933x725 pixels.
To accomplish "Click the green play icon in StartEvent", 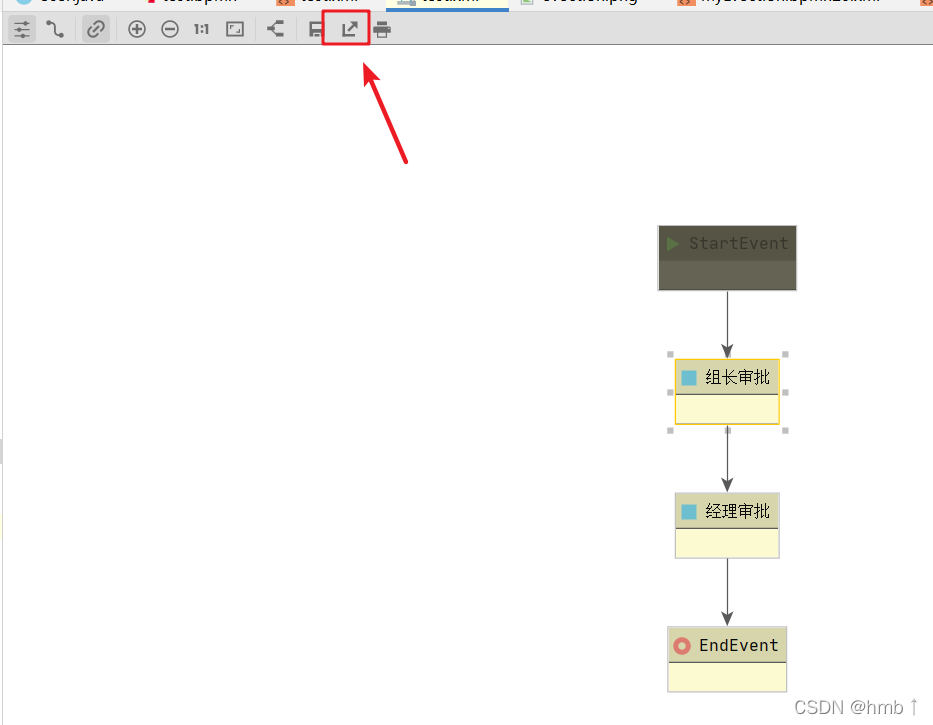I will (x=673, y=244).
